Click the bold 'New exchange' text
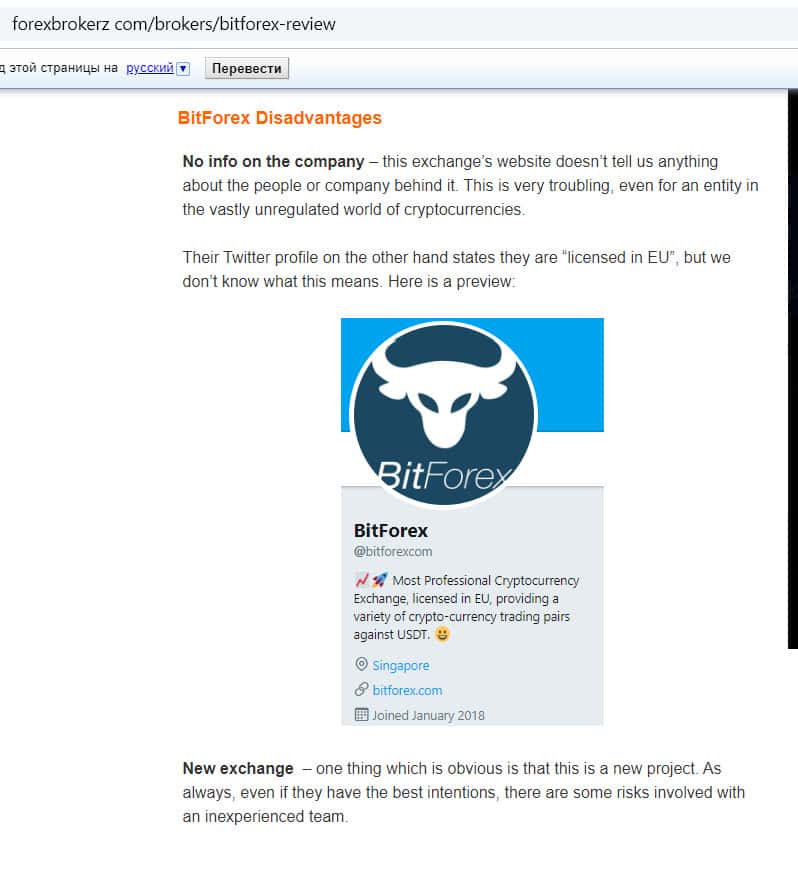The height and width of the screenshot is (896, 798). tap(238, 769)
